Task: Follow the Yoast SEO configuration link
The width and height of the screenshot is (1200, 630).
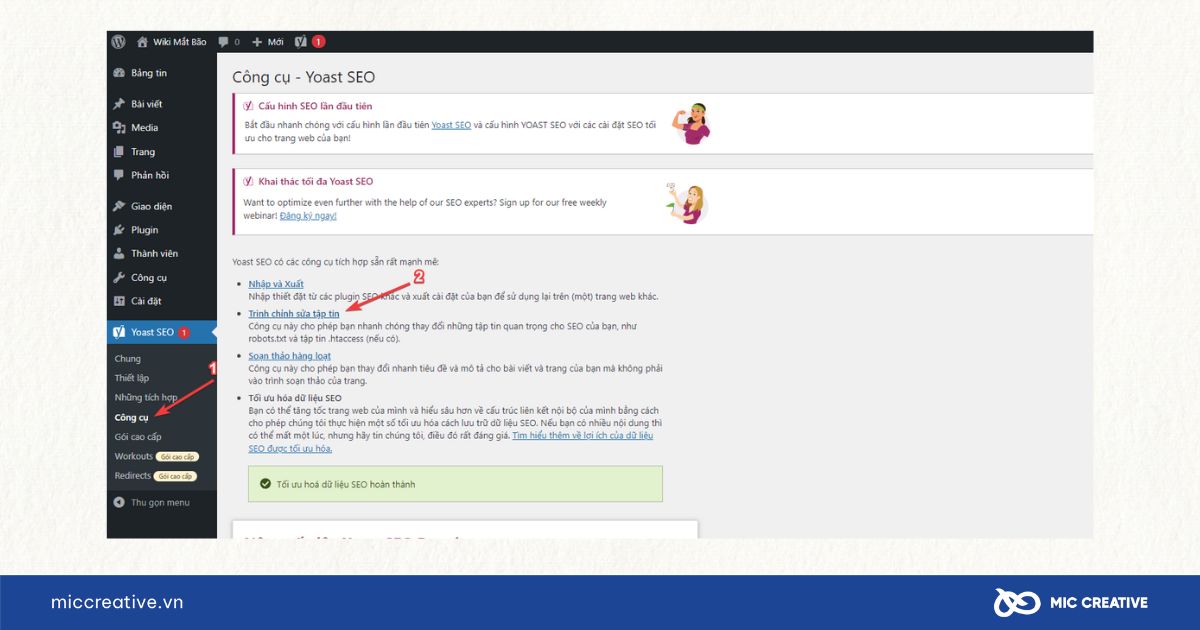Action: coord(451,125)
